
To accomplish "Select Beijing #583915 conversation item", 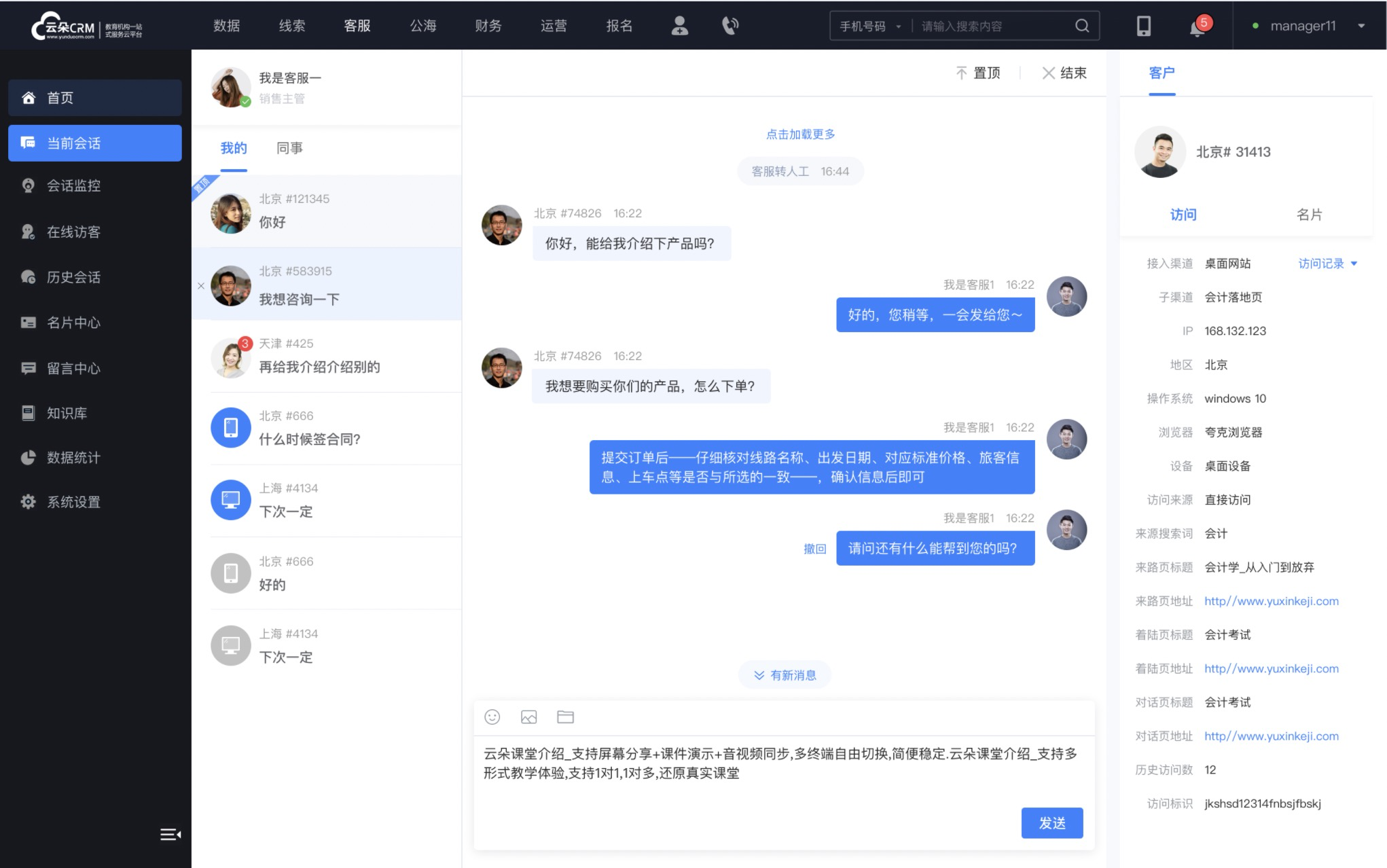I will tap(324, 286).
